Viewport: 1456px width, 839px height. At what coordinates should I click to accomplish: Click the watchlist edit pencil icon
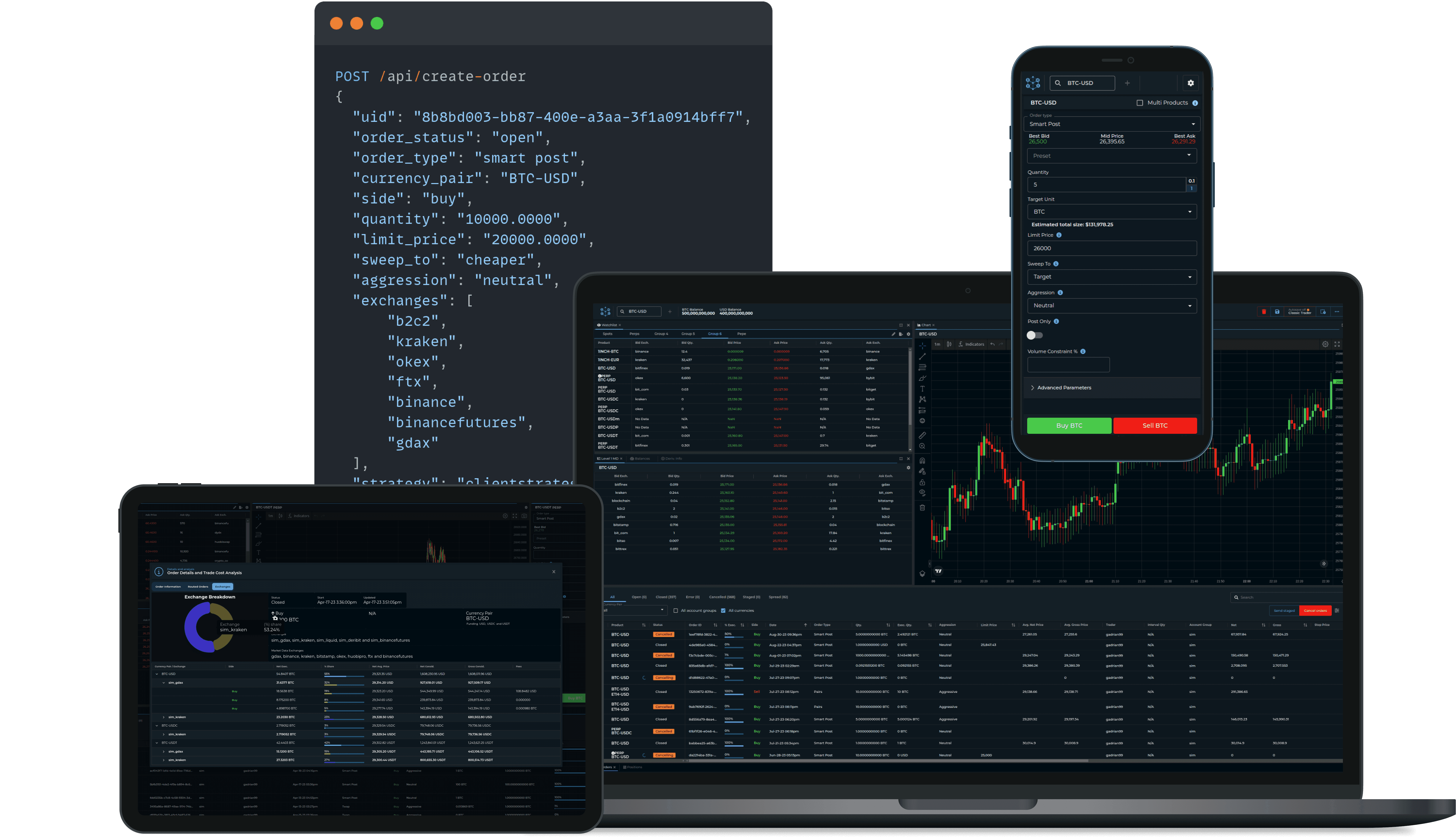[x=893, y=334]
